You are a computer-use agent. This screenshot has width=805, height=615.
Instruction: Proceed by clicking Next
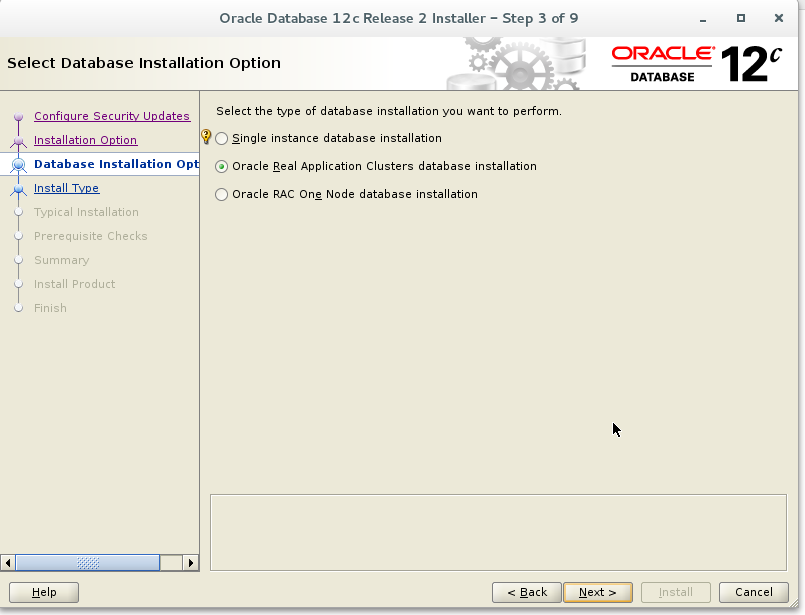[598, 592]
